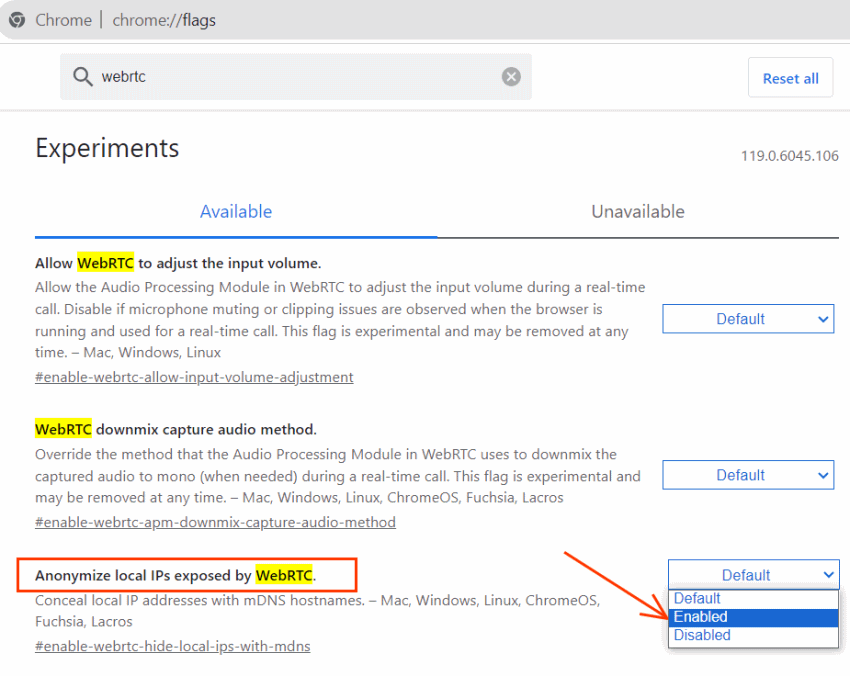Click the chevron on input volume dropdown
This screenshot has width=850, height=676.
(x=823, y=319)
